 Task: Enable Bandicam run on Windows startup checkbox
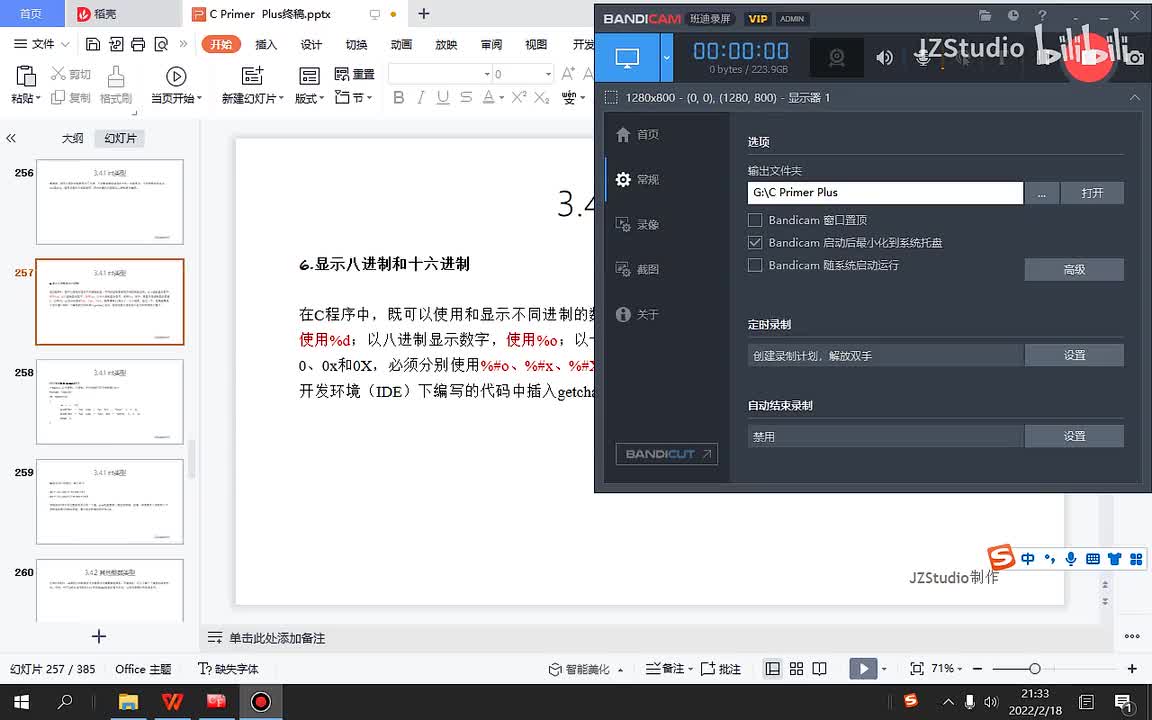(x=755, y=265)
